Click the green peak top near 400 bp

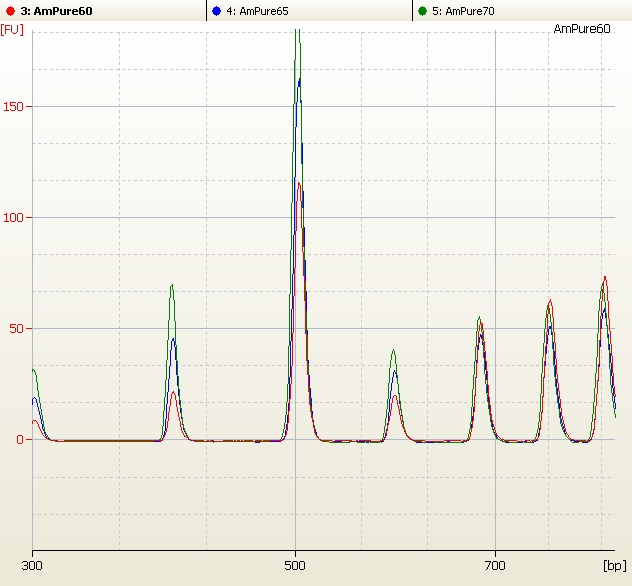point(172,286)
